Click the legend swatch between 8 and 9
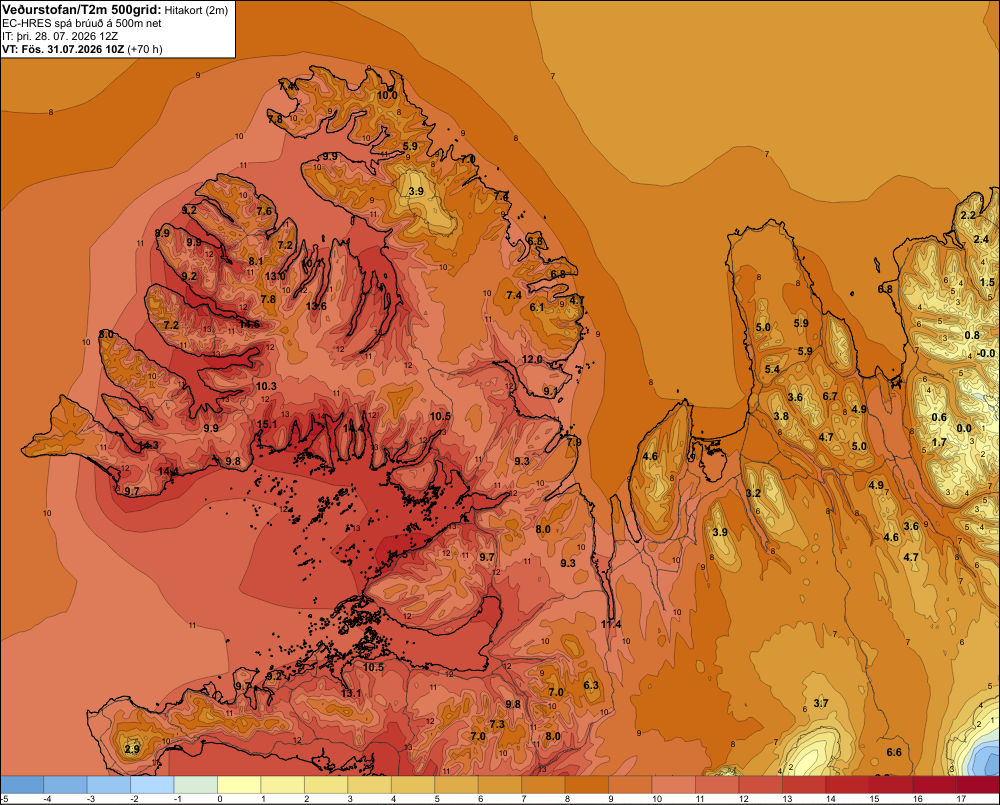 (x=587, y=785)
